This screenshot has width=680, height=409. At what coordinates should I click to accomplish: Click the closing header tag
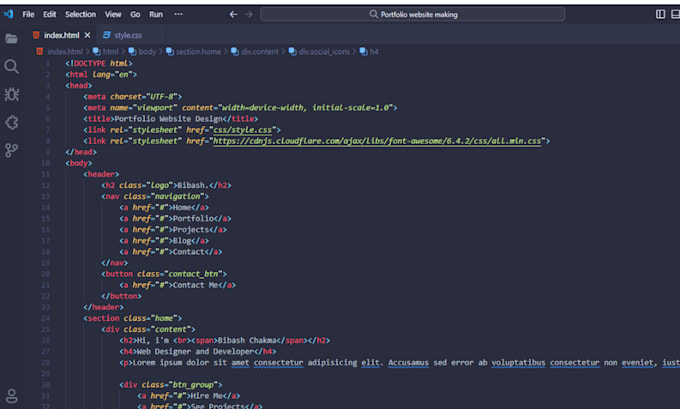[x=103, y=307]
